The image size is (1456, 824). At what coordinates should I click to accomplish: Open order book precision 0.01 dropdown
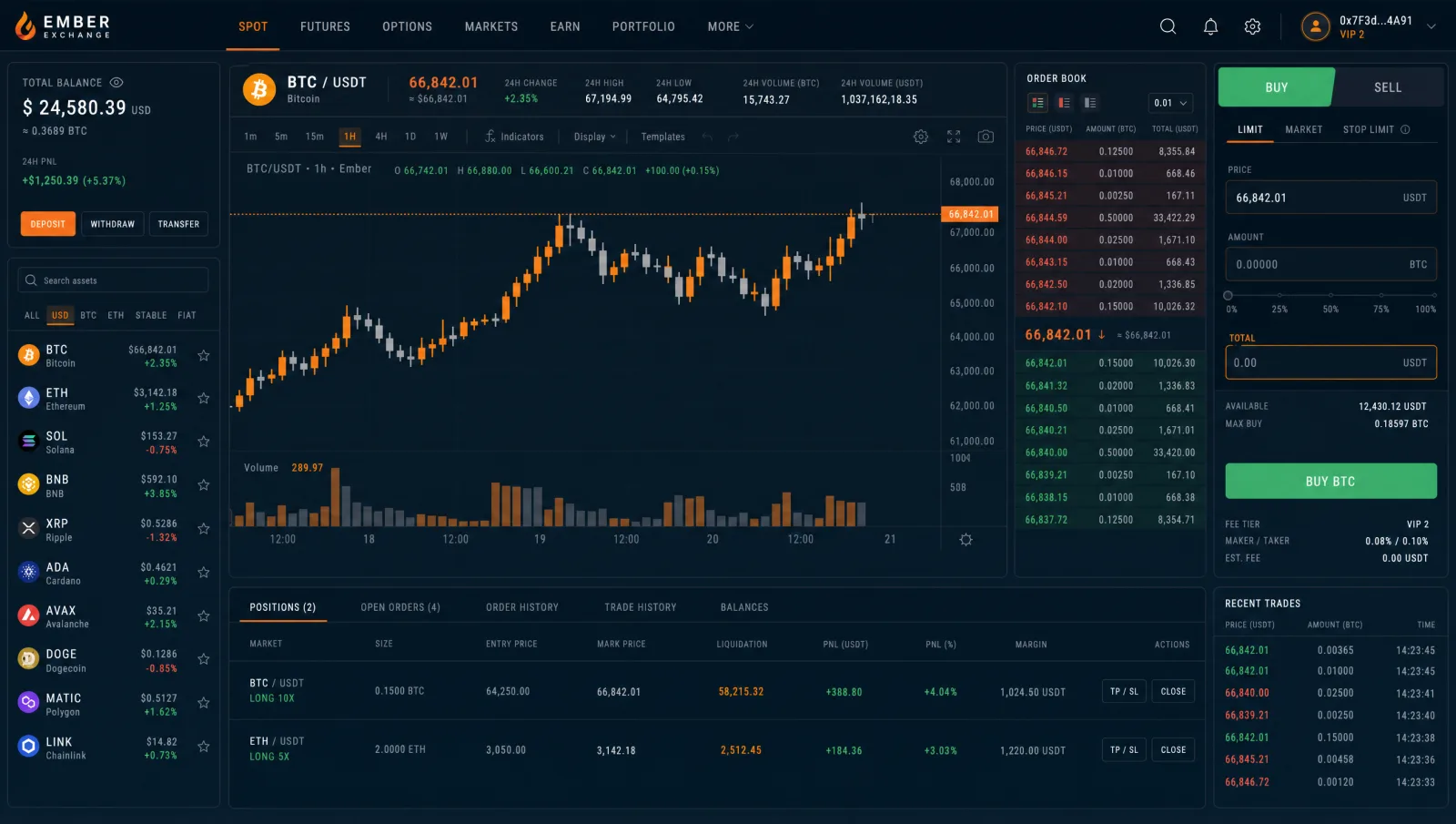(x=1170, y=103)
